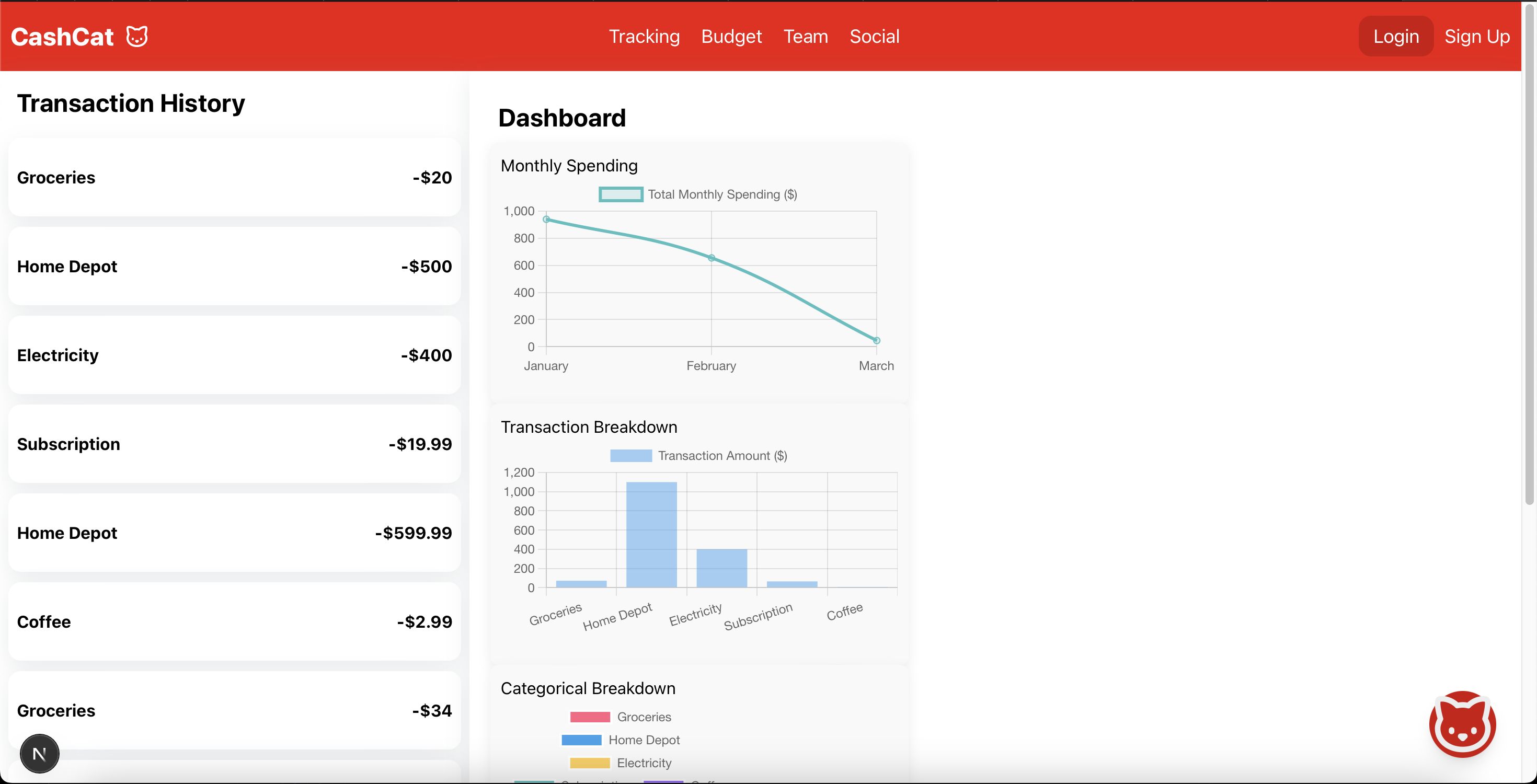Open the red cat chat bubble
This screenshot has width=1537, height=784.
[1462, 724]
